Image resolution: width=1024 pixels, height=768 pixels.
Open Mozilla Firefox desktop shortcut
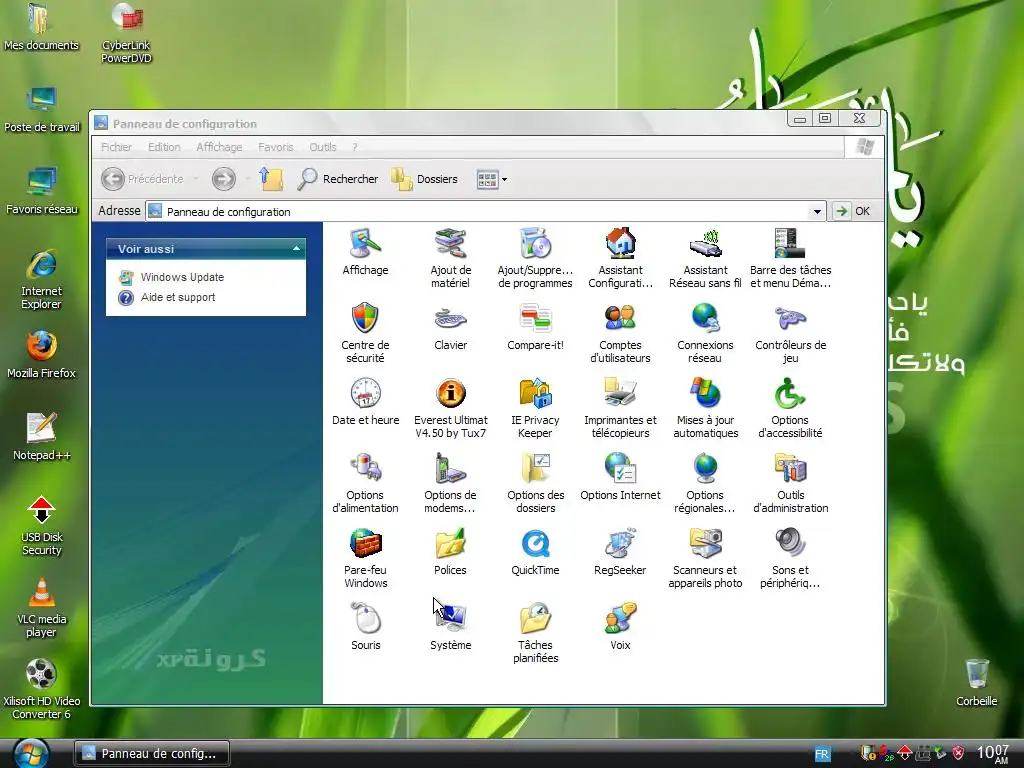pos(41,355)
